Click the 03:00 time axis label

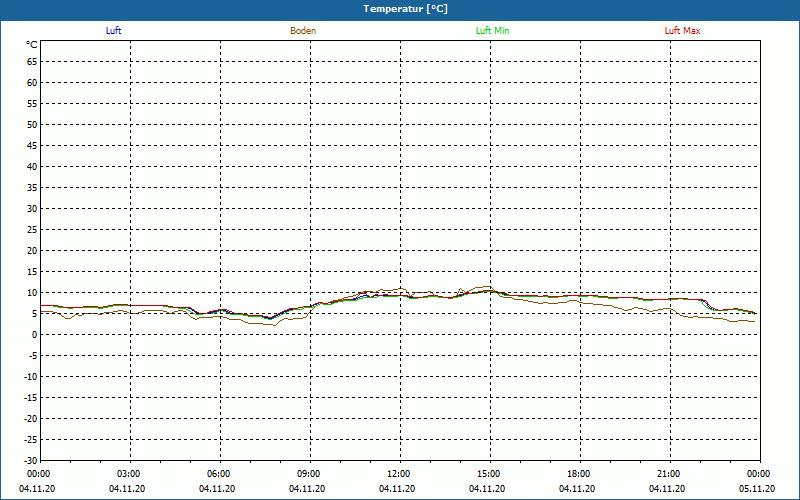click(x=129, y=474)
